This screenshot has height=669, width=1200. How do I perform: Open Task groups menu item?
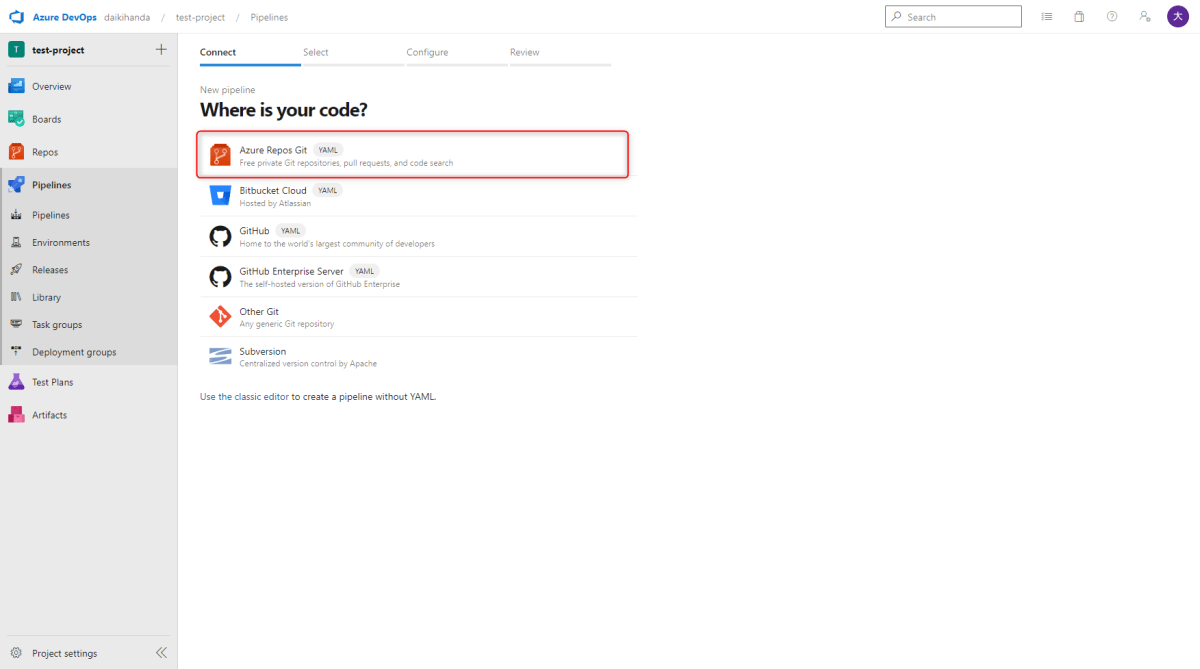tap(89, 324)
